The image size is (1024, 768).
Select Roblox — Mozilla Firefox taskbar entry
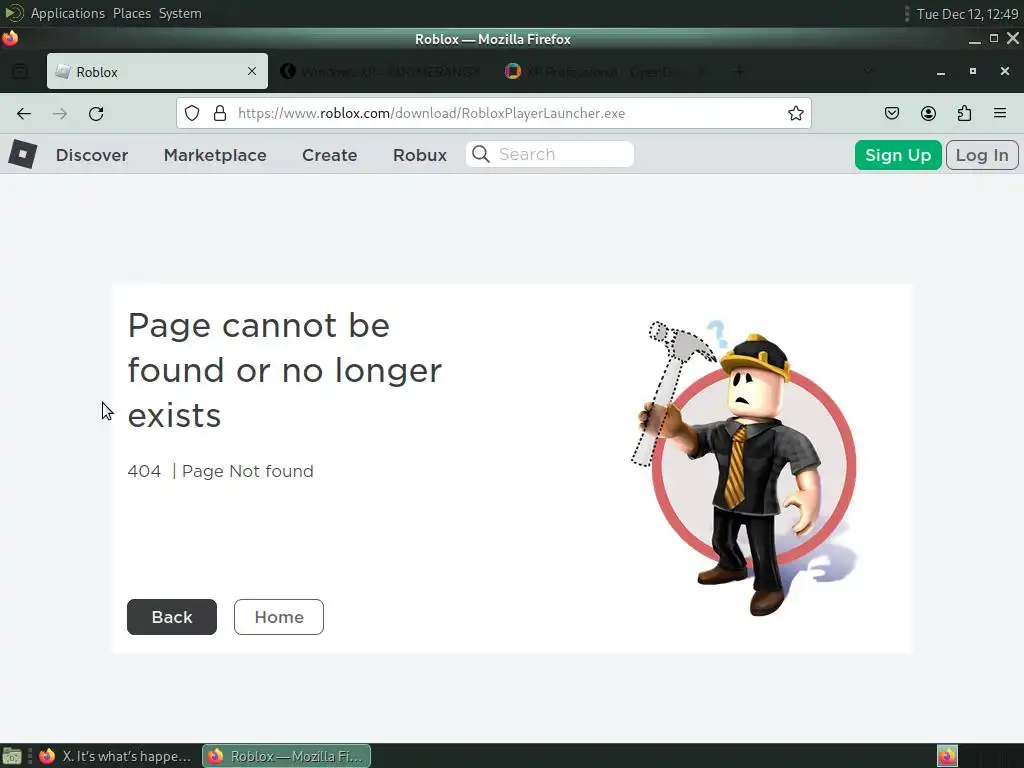pos(287,756)
